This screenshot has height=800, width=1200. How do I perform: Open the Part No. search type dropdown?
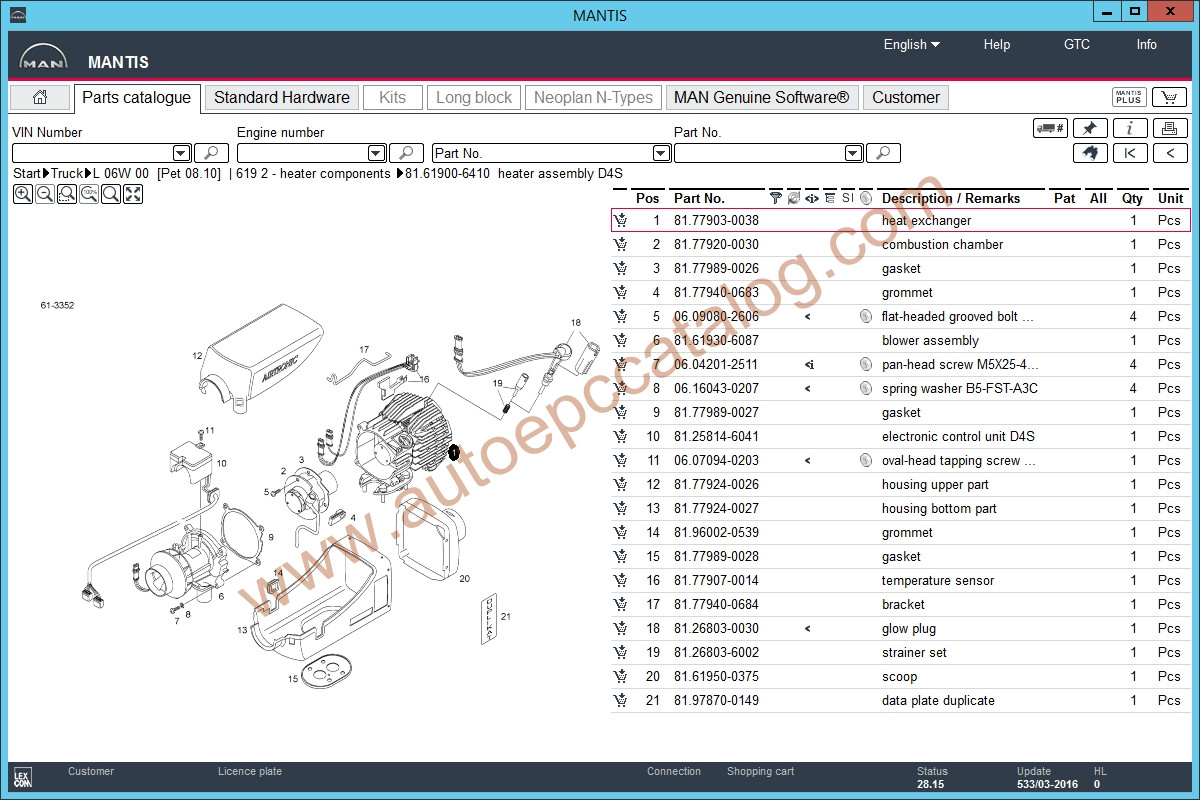click(661, 153)
